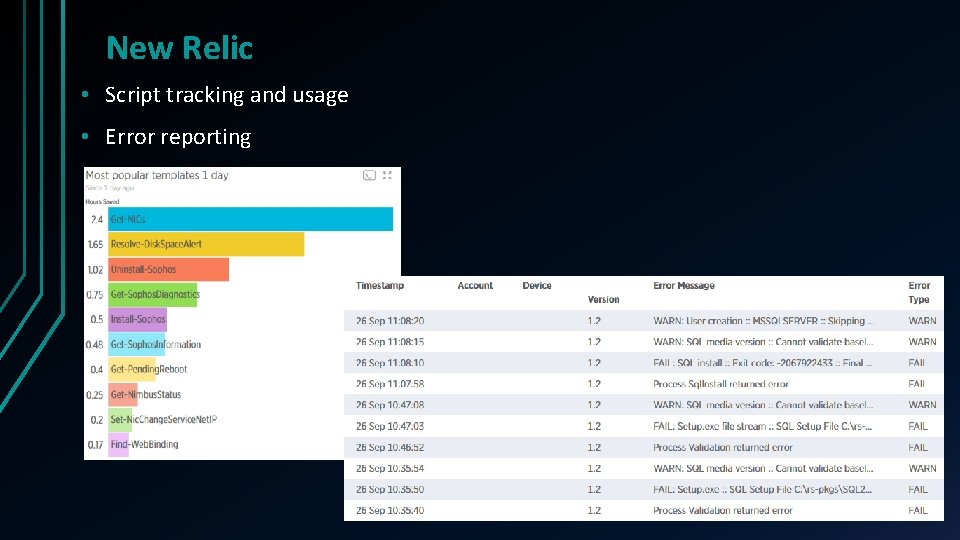
Task: Select the 26 Sep 10:35:54 timestamp cell
Action: (390, 468)
